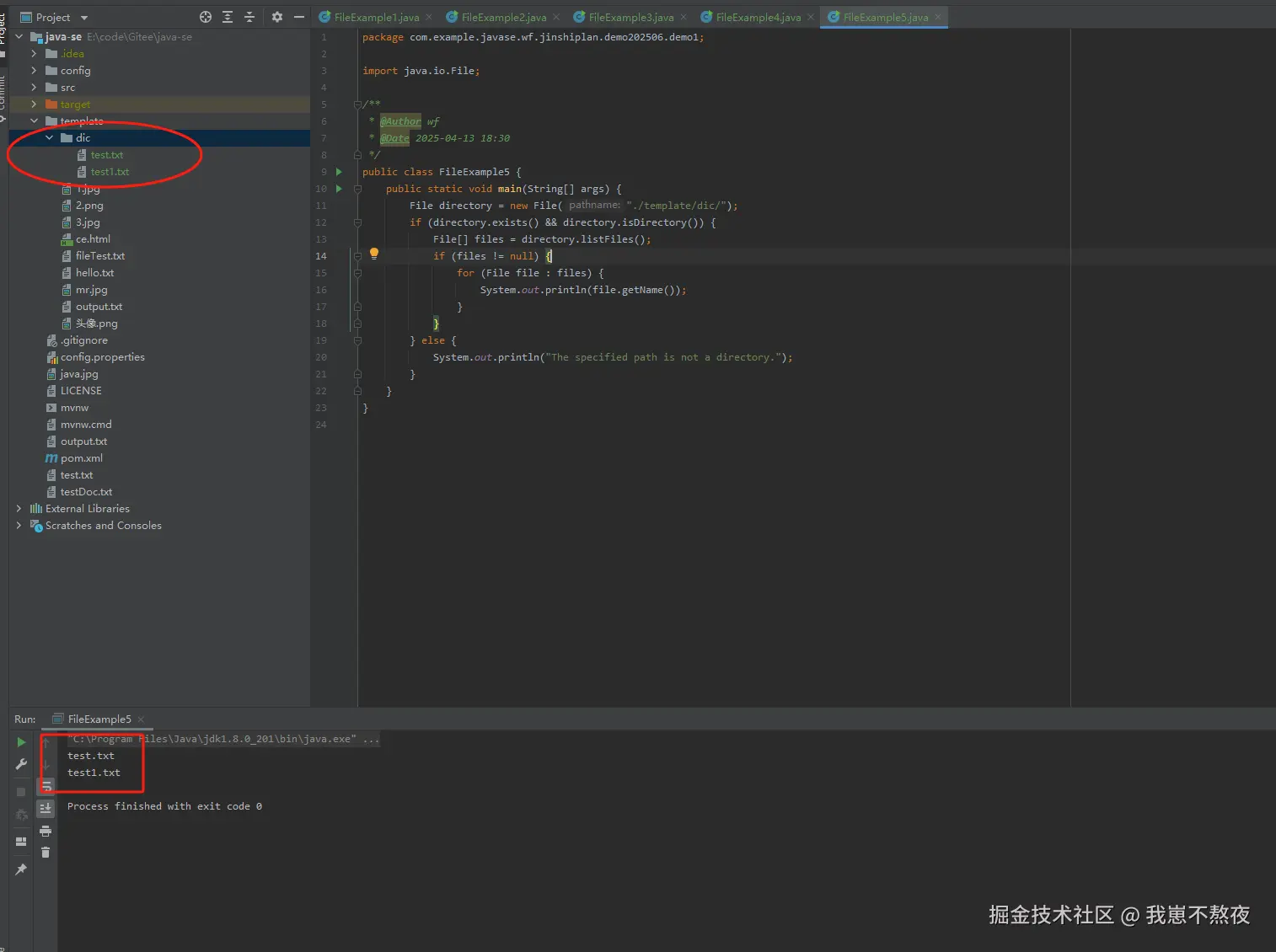Select ce.html in project tree
This screenshot has height=952, width=1276.
coord(93,239)
